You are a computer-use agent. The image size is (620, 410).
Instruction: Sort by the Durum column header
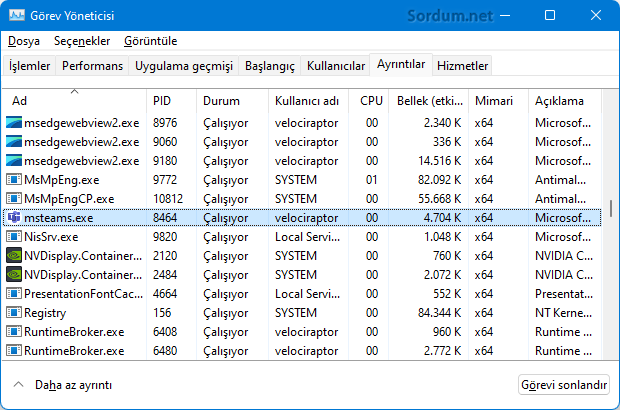click(232, 101)
